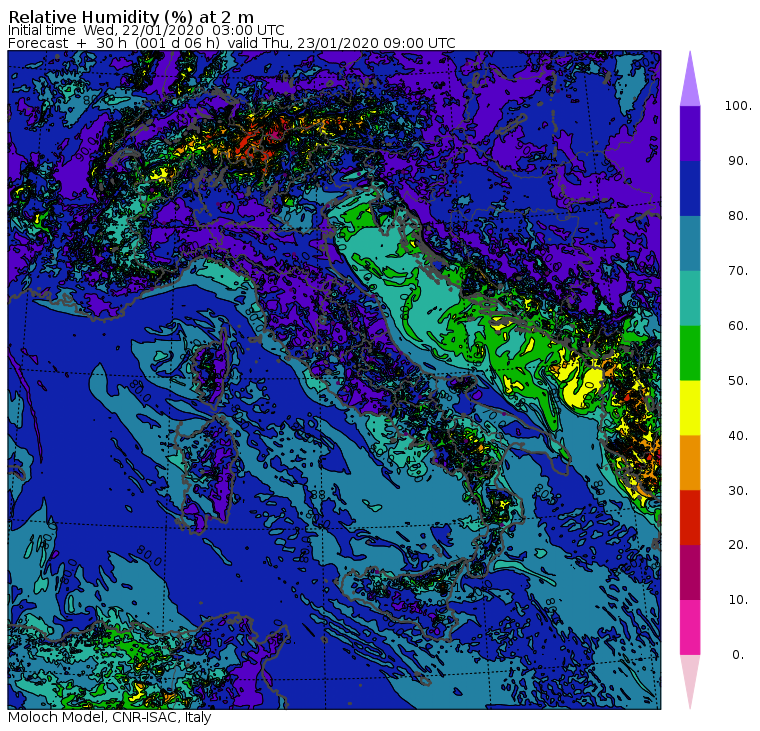Pick the 30-40 orange legend band

[x=690, y=463]
